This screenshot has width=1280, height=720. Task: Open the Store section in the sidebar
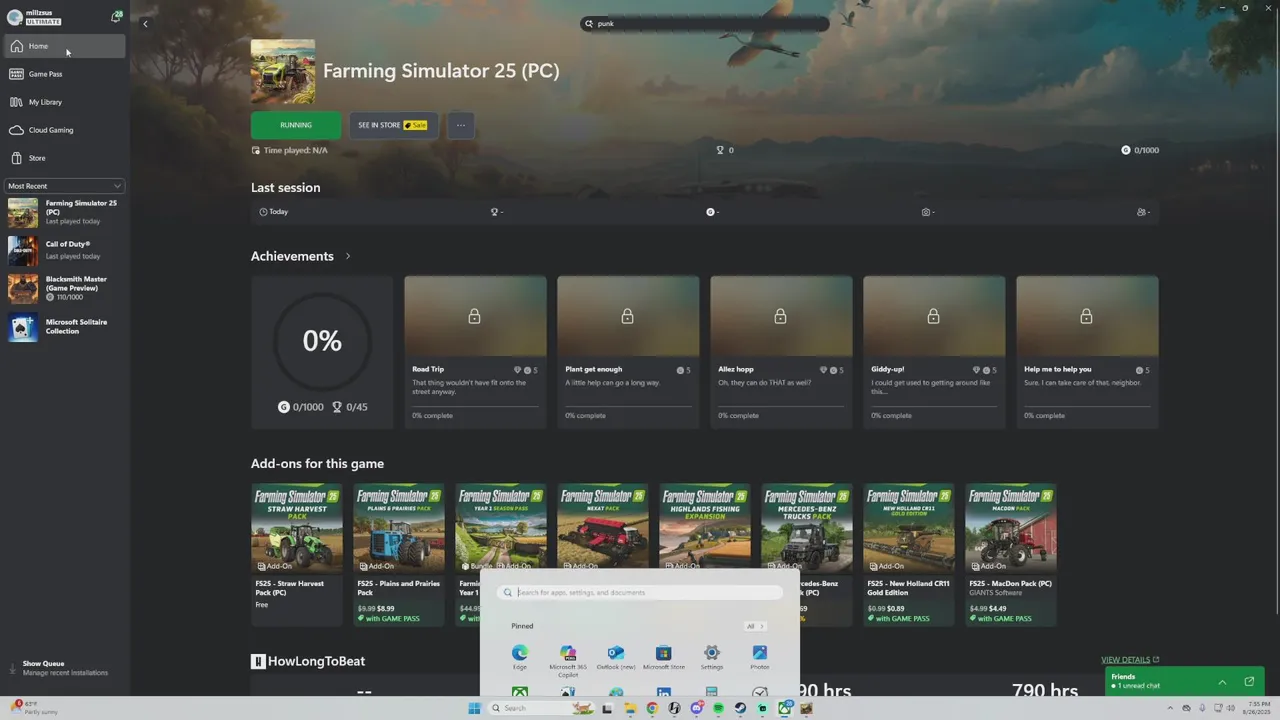pos(65,158)
